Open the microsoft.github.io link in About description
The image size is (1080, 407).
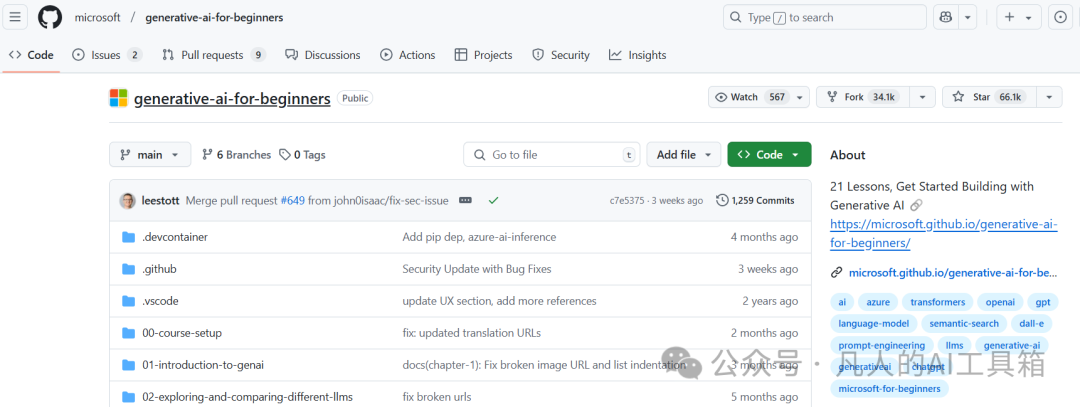pos(944,233)
